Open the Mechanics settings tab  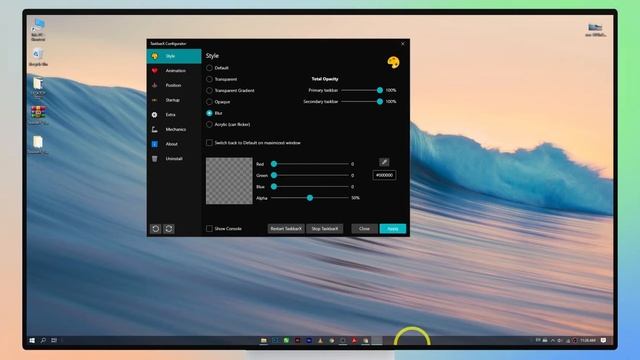pos(174,129)
